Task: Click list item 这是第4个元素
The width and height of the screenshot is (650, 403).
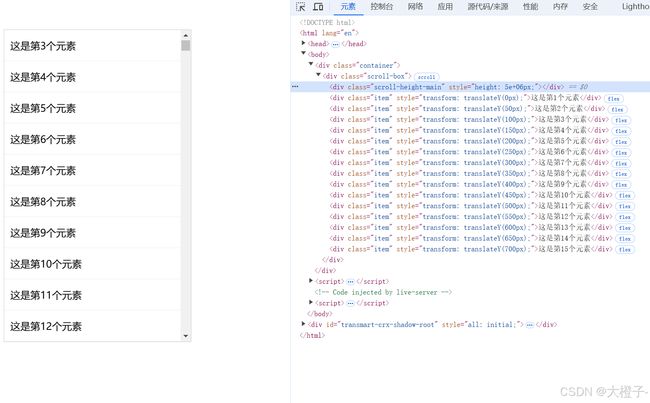Action: tap(92, 77)
